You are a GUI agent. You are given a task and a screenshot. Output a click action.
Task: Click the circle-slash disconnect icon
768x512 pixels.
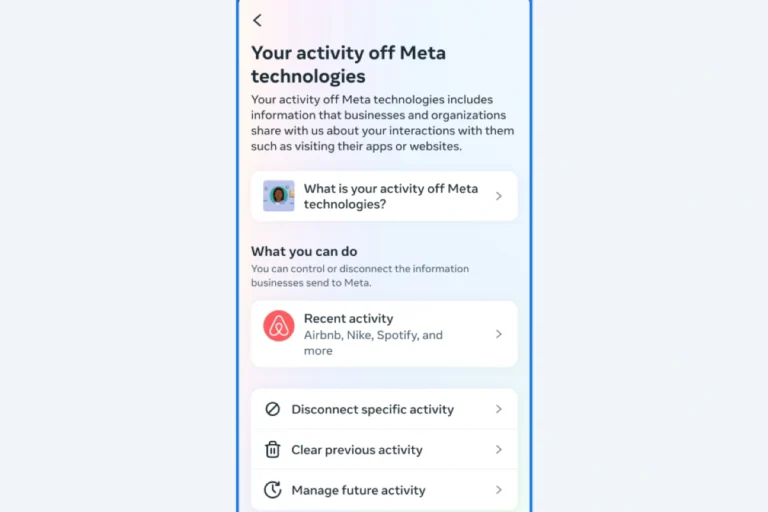pos(272,409)
